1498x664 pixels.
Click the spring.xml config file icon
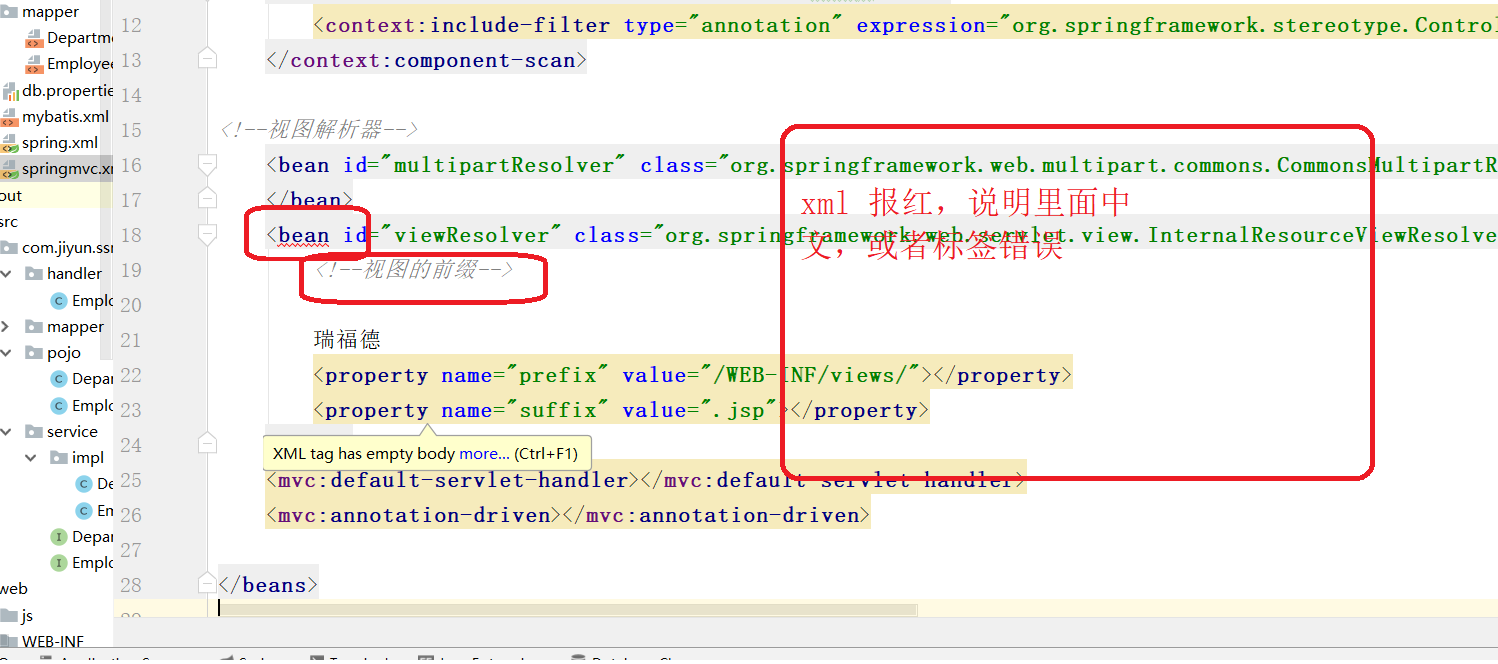[10, 143]
